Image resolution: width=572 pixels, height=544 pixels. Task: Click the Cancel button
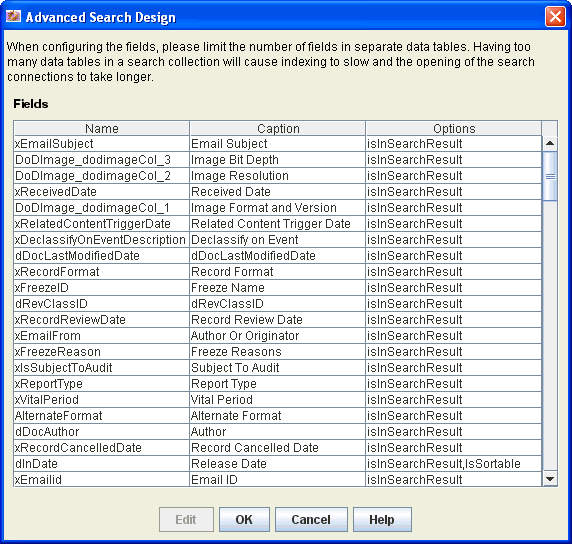pyautogui.click(x=311, y=519)
